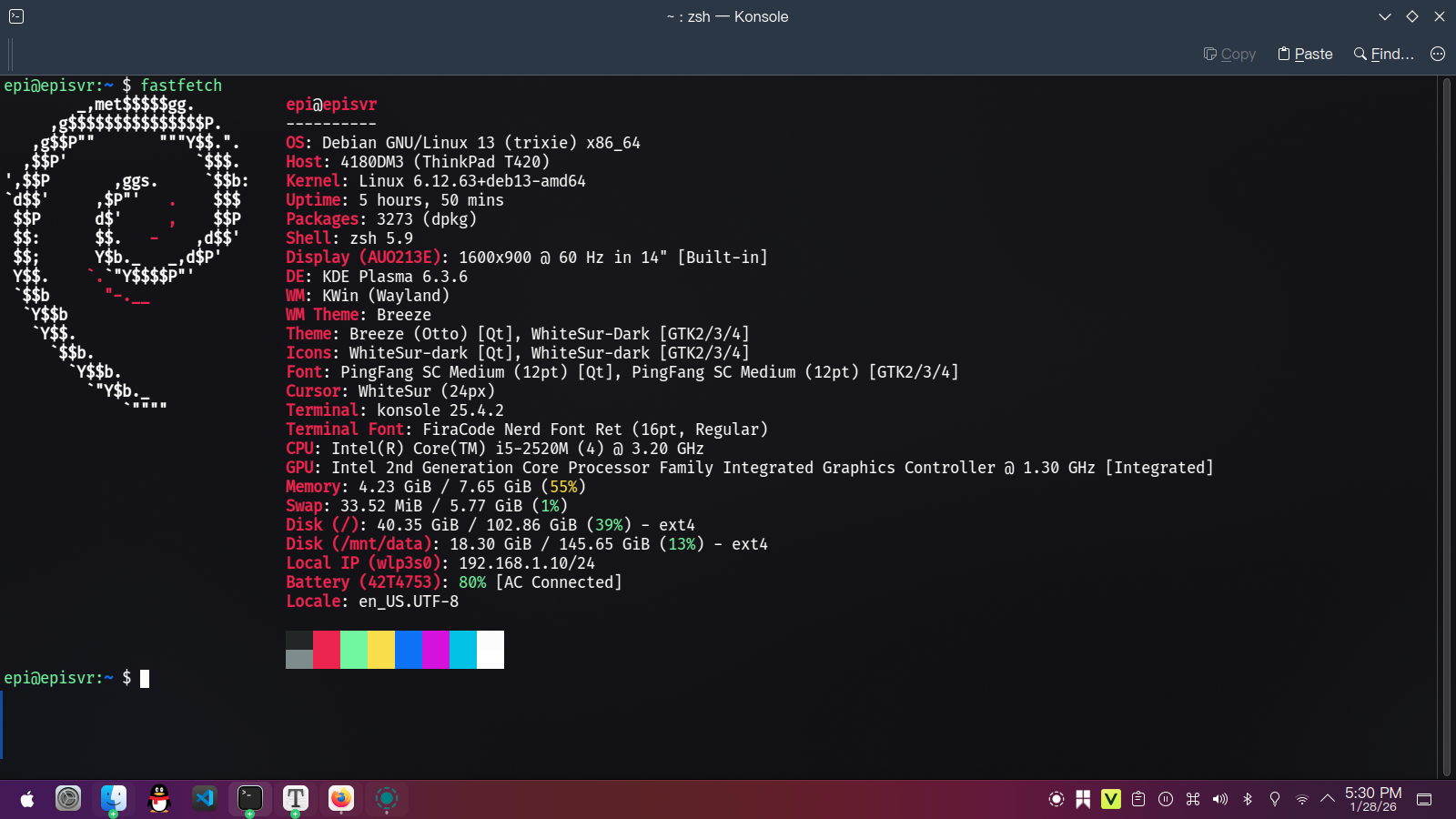
Task: Open the Find... search in Konsole
Action: click(1383, 54)
